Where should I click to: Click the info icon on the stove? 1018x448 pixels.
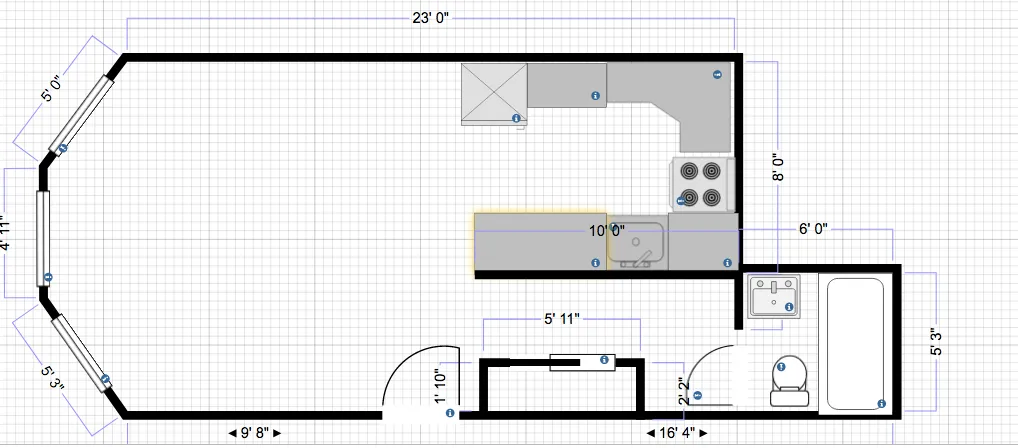click(681, 201)
